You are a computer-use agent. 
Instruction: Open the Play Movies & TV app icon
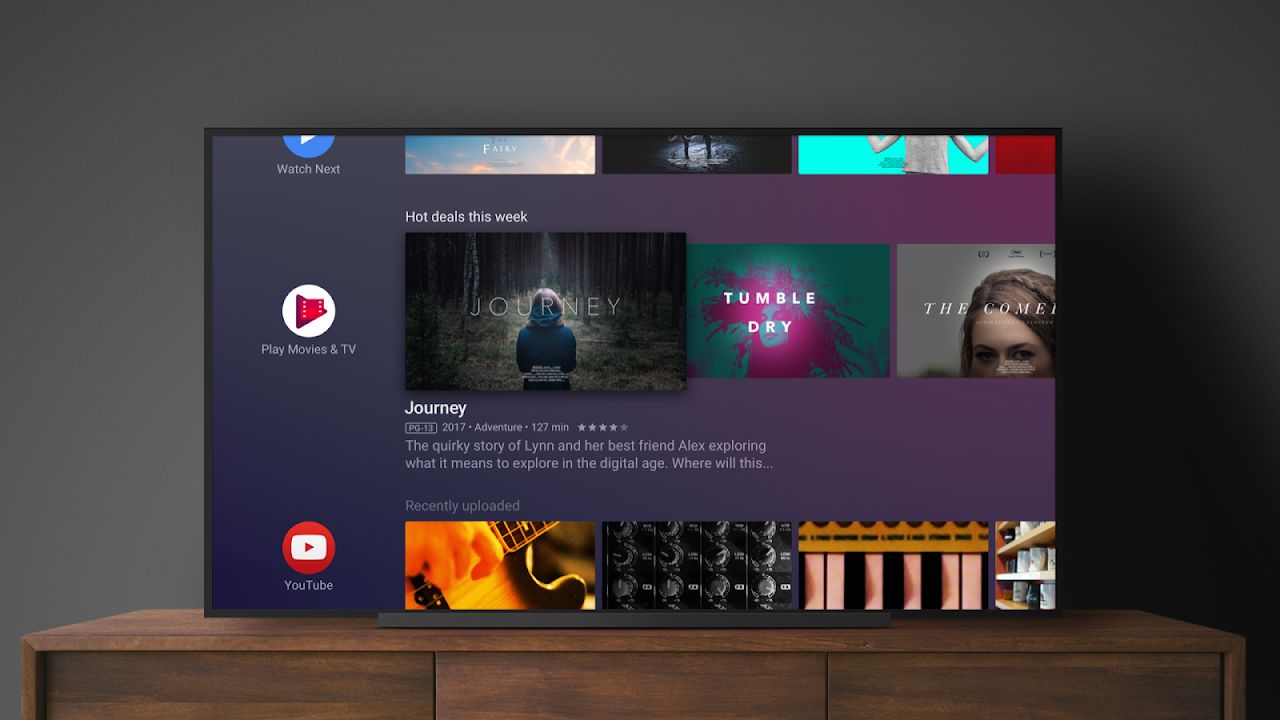[x=308, y=311]
